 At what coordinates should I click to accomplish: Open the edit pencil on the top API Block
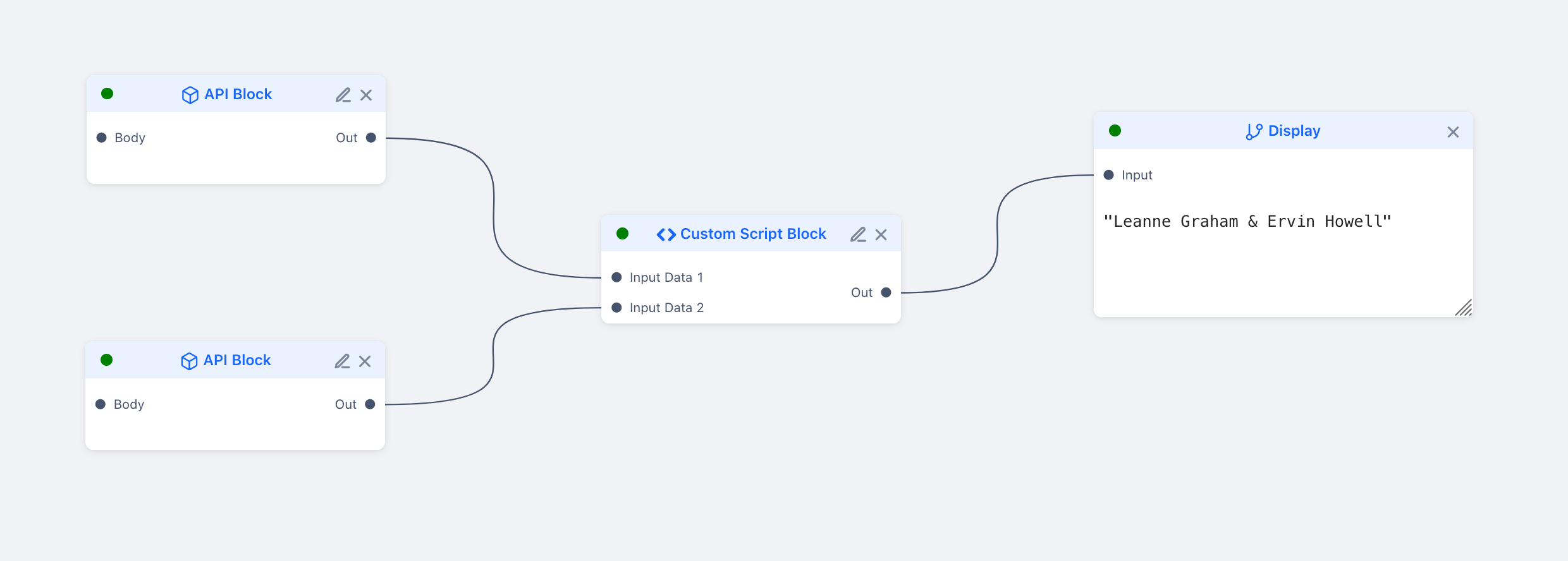pos(343,94)
